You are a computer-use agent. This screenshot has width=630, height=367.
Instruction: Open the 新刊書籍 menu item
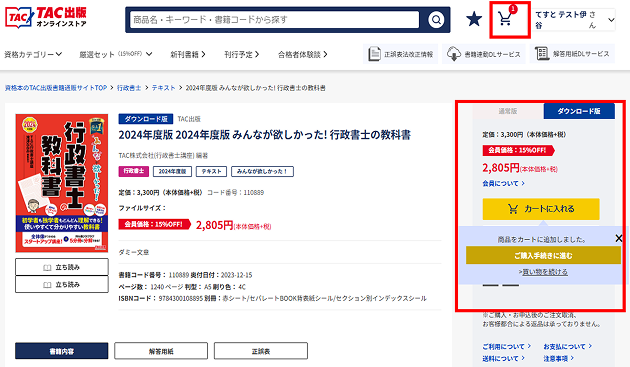pyautogui.click(x=188, y=54)
